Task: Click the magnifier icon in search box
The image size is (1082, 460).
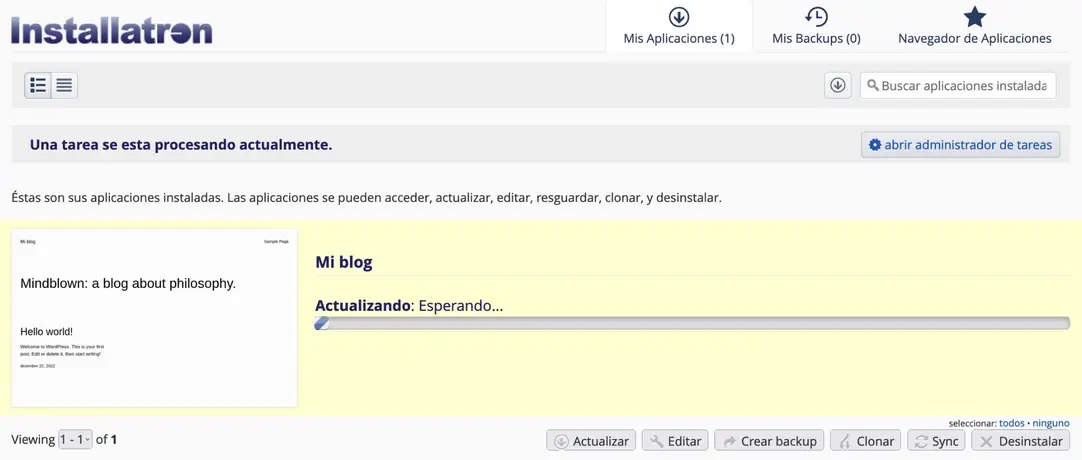Action: click(873, 86)
